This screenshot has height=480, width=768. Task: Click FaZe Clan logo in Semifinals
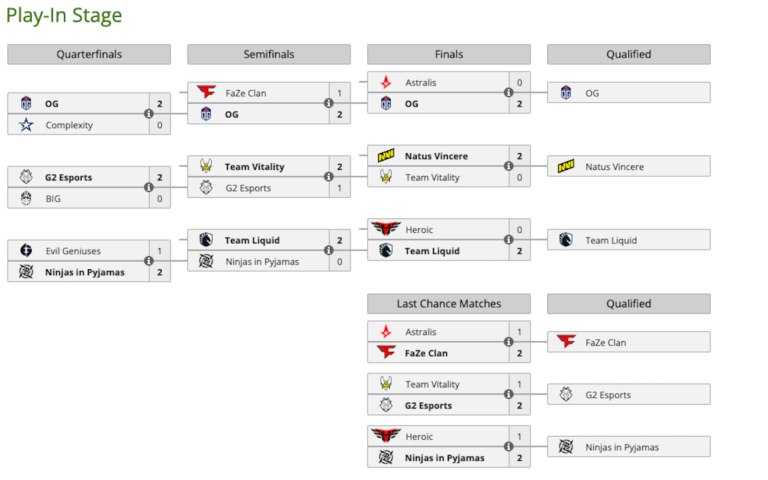coord(206,93)
